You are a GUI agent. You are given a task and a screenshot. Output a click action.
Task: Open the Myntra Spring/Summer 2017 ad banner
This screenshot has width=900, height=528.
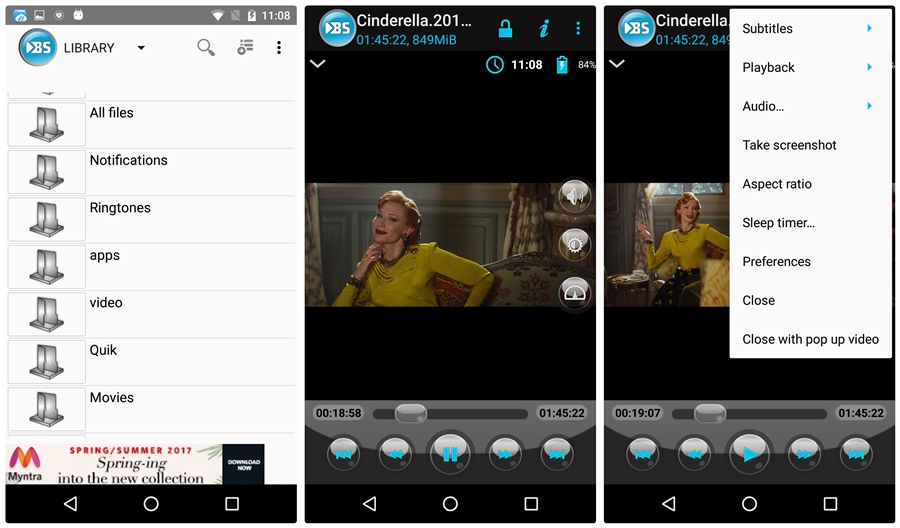tap(135, 464)
